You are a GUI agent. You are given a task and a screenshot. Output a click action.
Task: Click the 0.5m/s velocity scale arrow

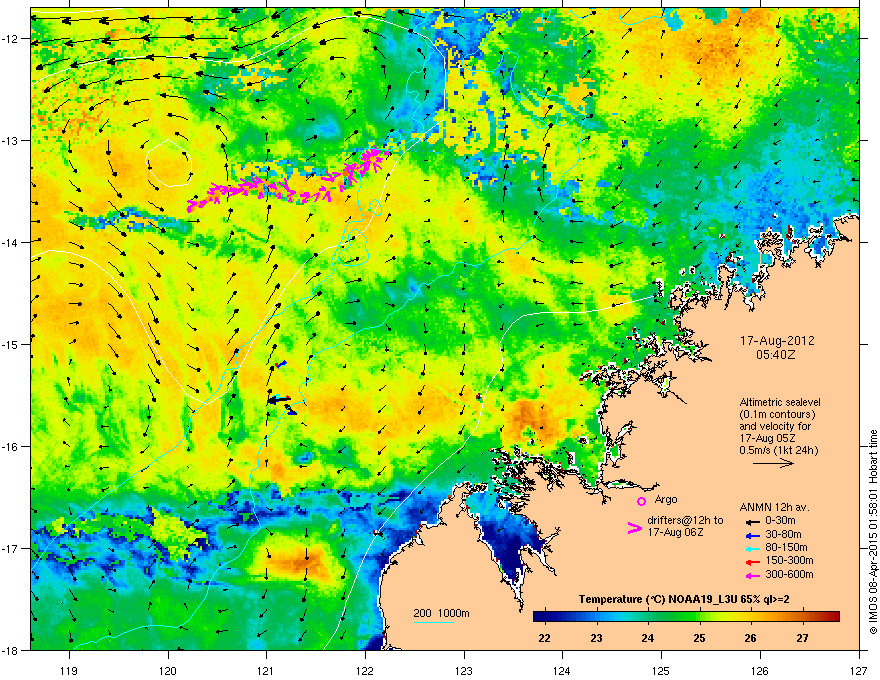pyautogui.click(x=773, y=463)
